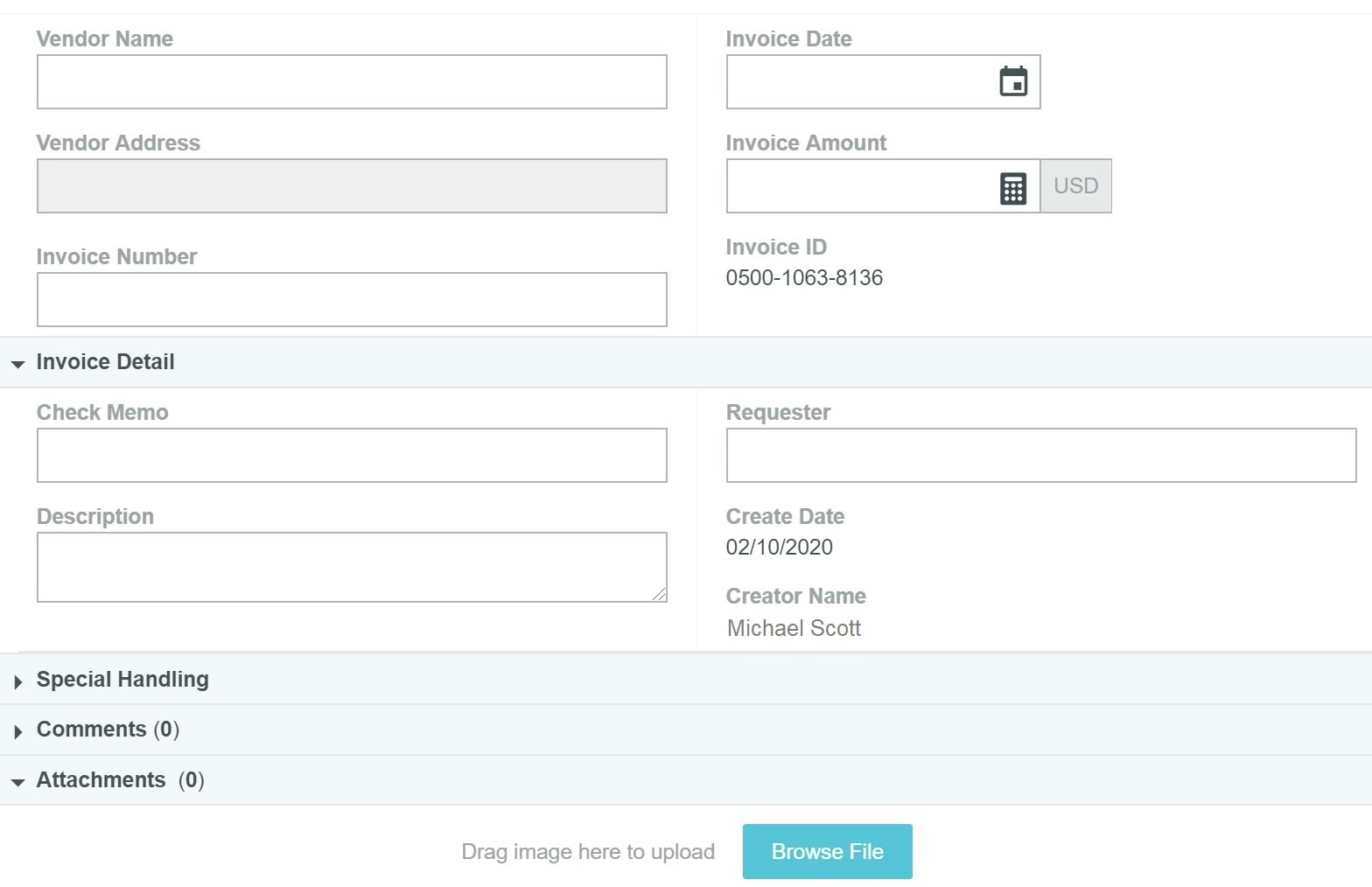Focus the Vendor Name input field
1372x887 pixels.
[352, 82]
